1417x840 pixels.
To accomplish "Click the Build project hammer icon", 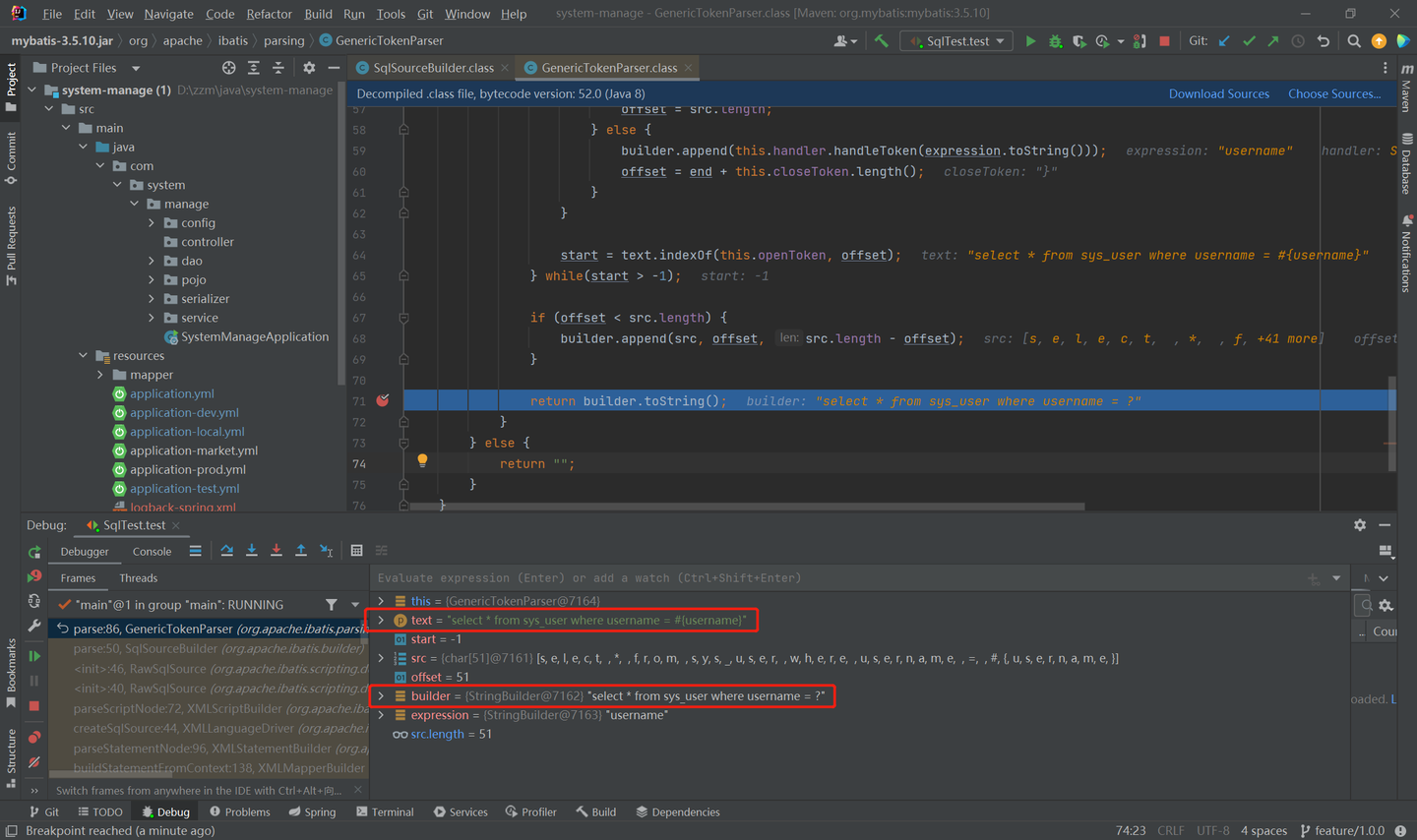I will coord(881,41).
